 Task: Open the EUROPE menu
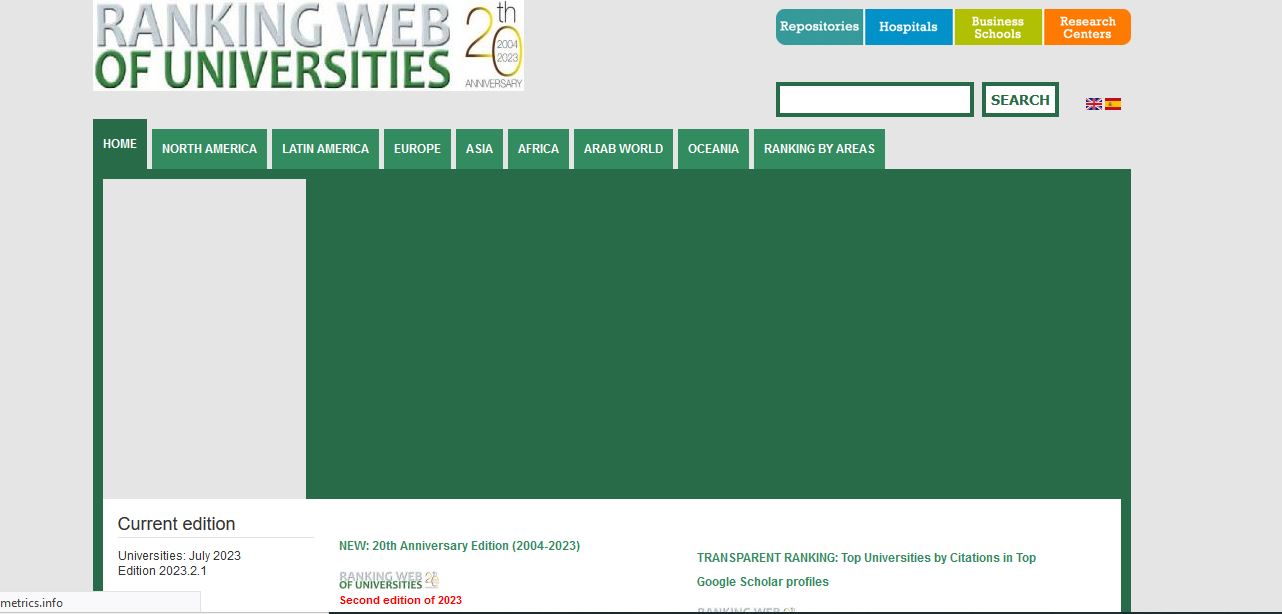417,149
